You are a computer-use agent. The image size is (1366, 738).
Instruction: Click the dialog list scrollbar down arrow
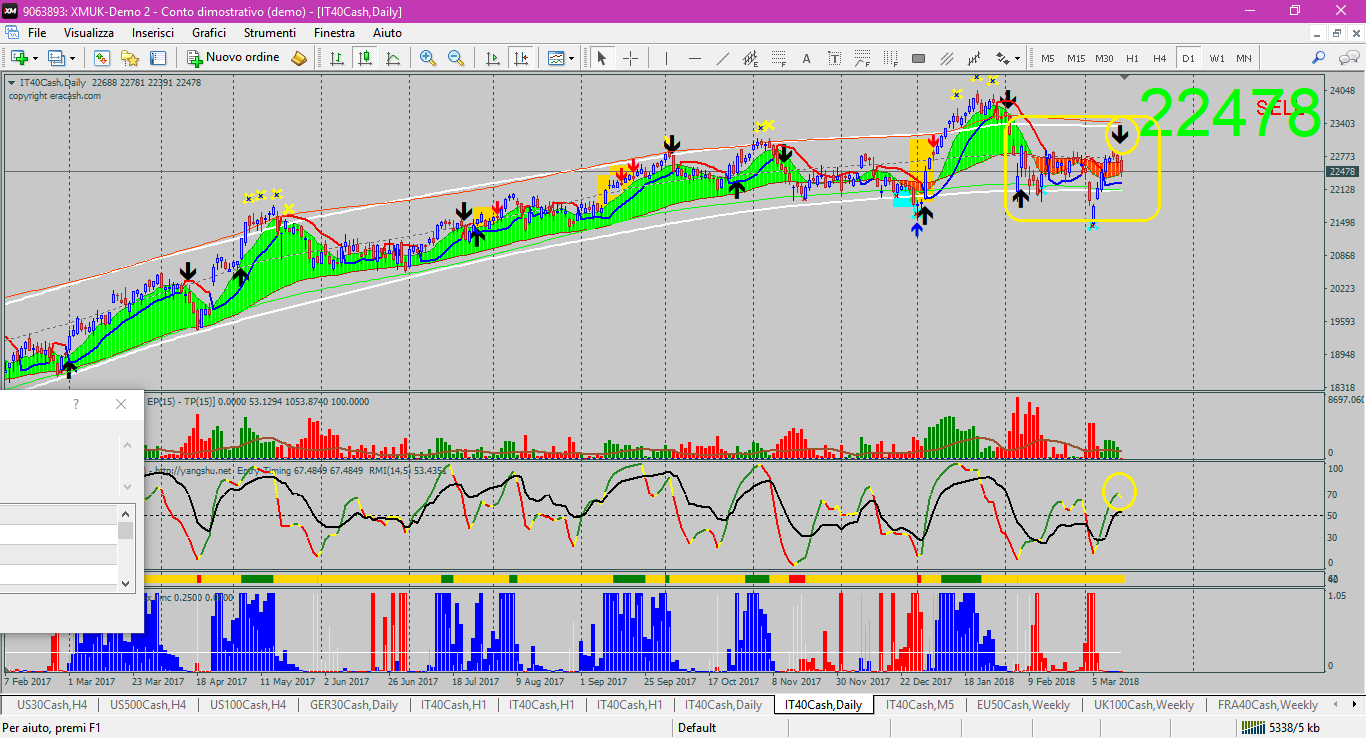click(126, 583)
